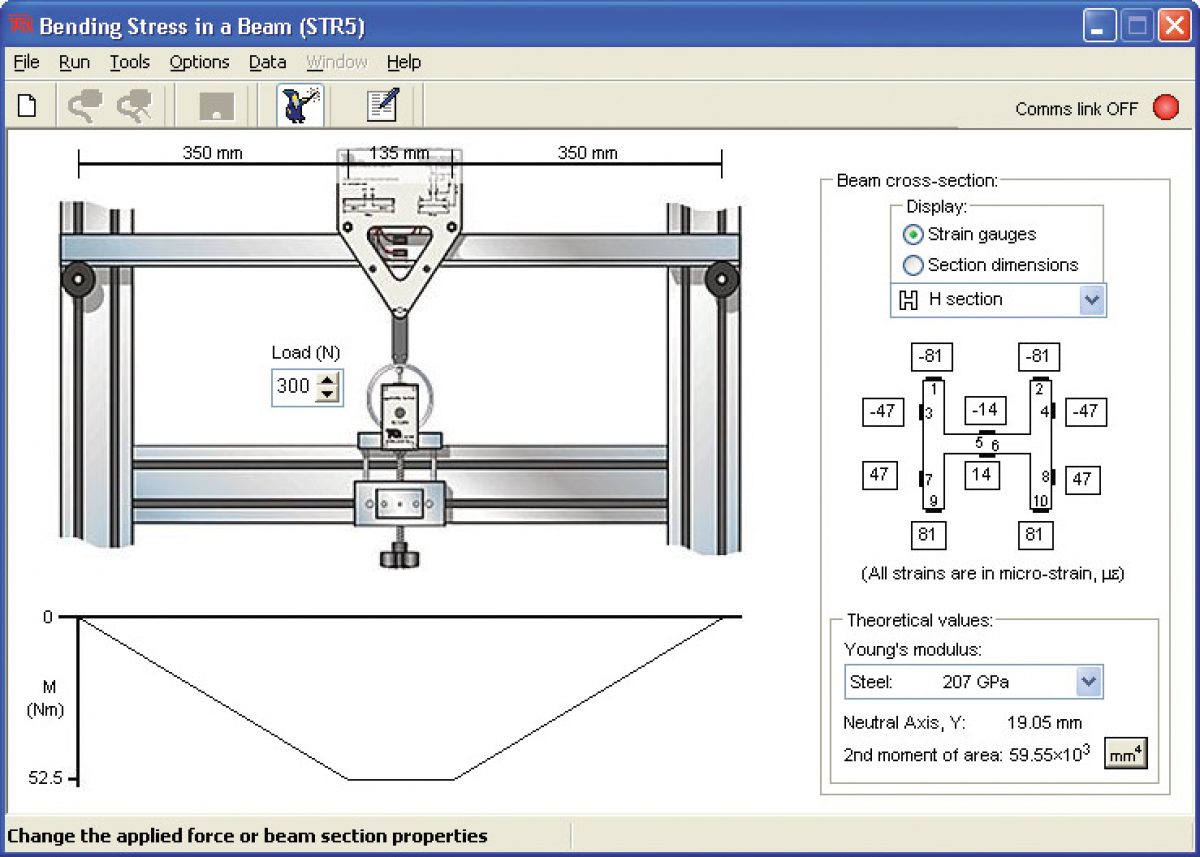Open the Run menu
Screen dimensions: 1200x857
point(74,62)
